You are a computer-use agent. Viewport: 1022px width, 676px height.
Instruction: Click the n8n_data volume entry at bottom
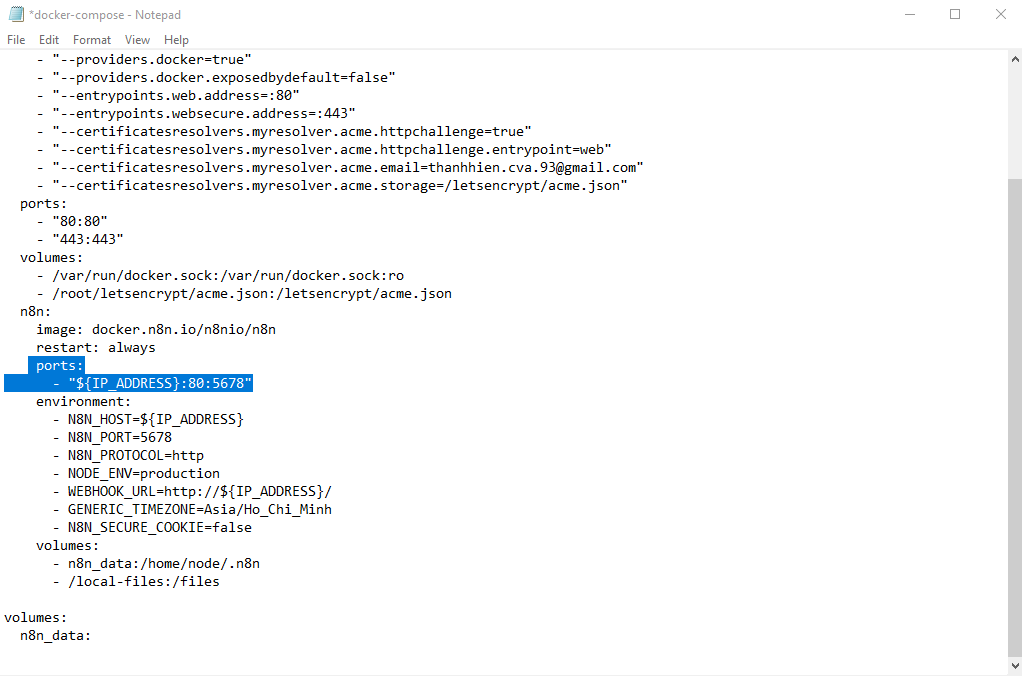[x=55, y=635]
